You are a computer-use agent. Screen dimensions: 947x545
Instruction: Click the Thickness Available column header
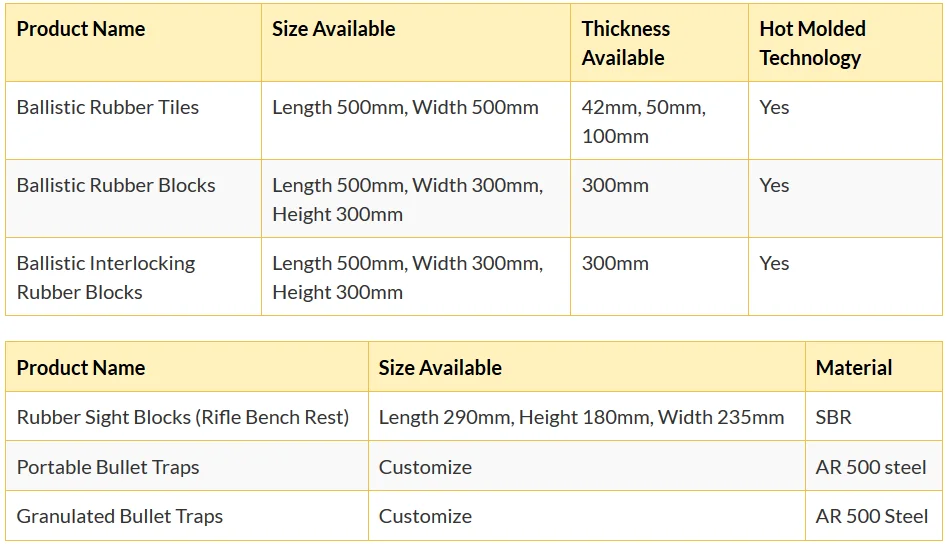626,43
